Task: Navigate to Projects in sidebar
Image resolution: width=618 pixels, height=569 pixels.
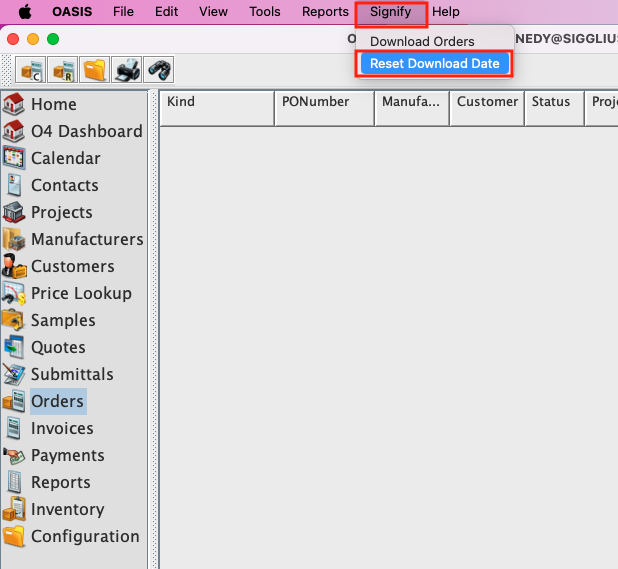Action: 61,212
